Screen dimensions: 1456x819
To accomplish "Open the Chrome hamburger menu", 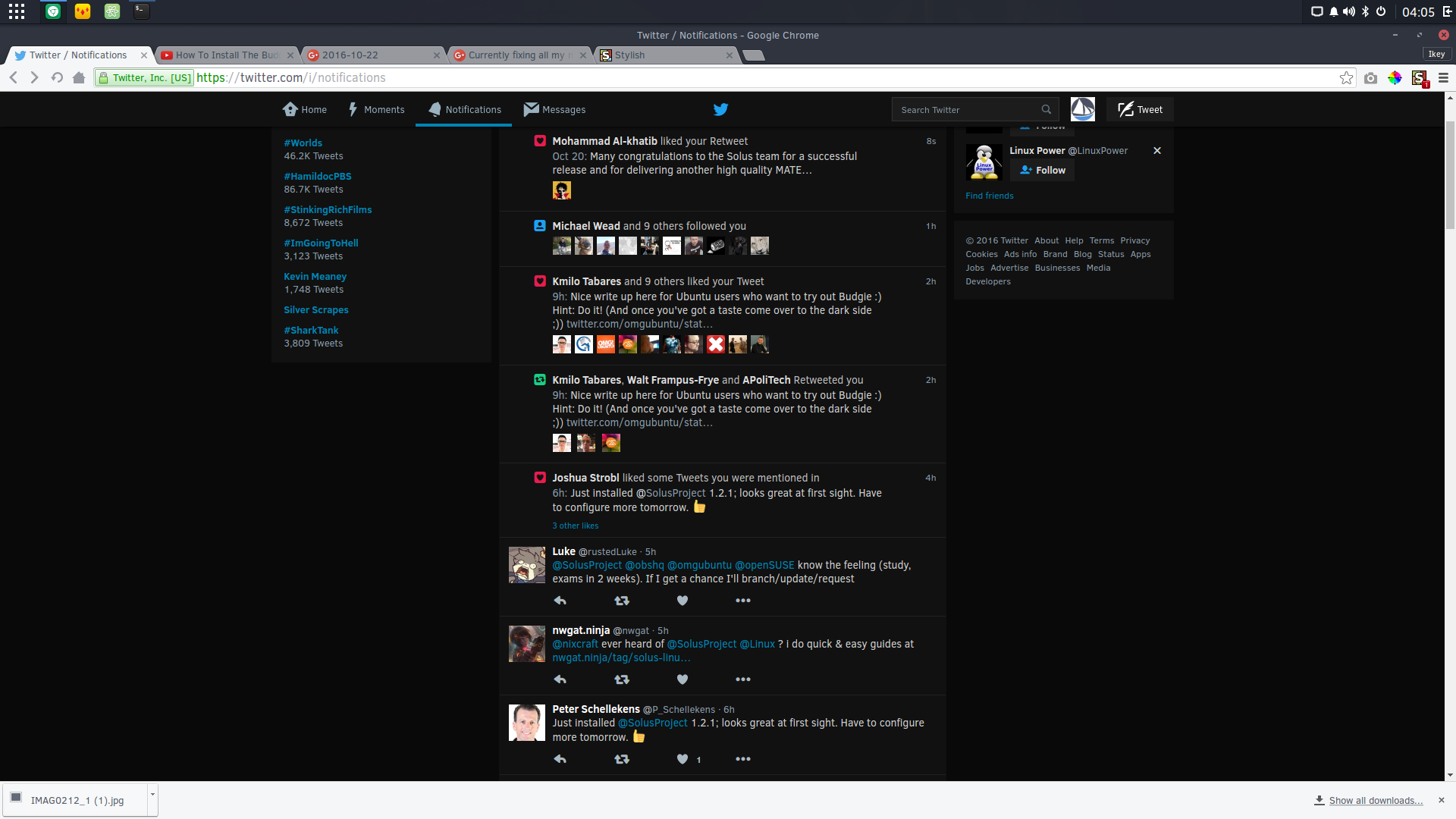I will coord(1443,78).
